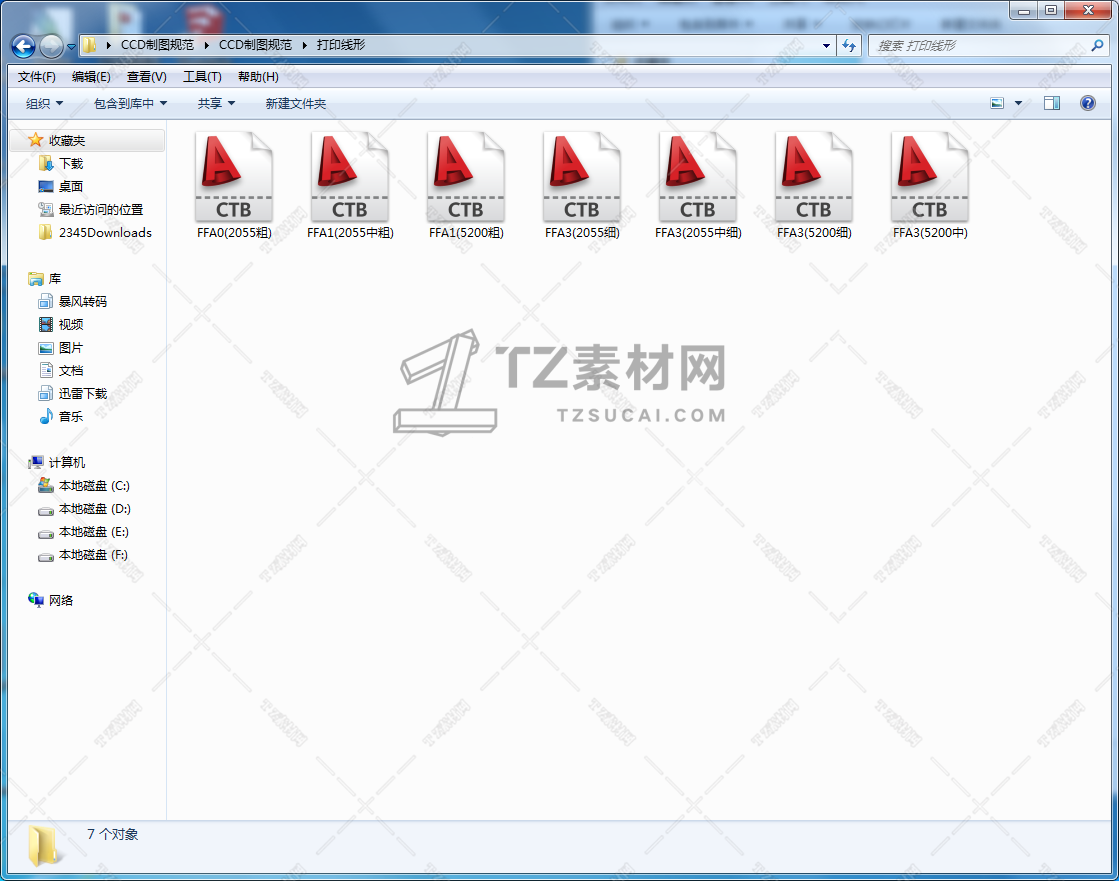The width and height of the screenshot is (1119, 881).
Task: Open the 组织 dropdown menu
Action: click(x=44, y=103)
